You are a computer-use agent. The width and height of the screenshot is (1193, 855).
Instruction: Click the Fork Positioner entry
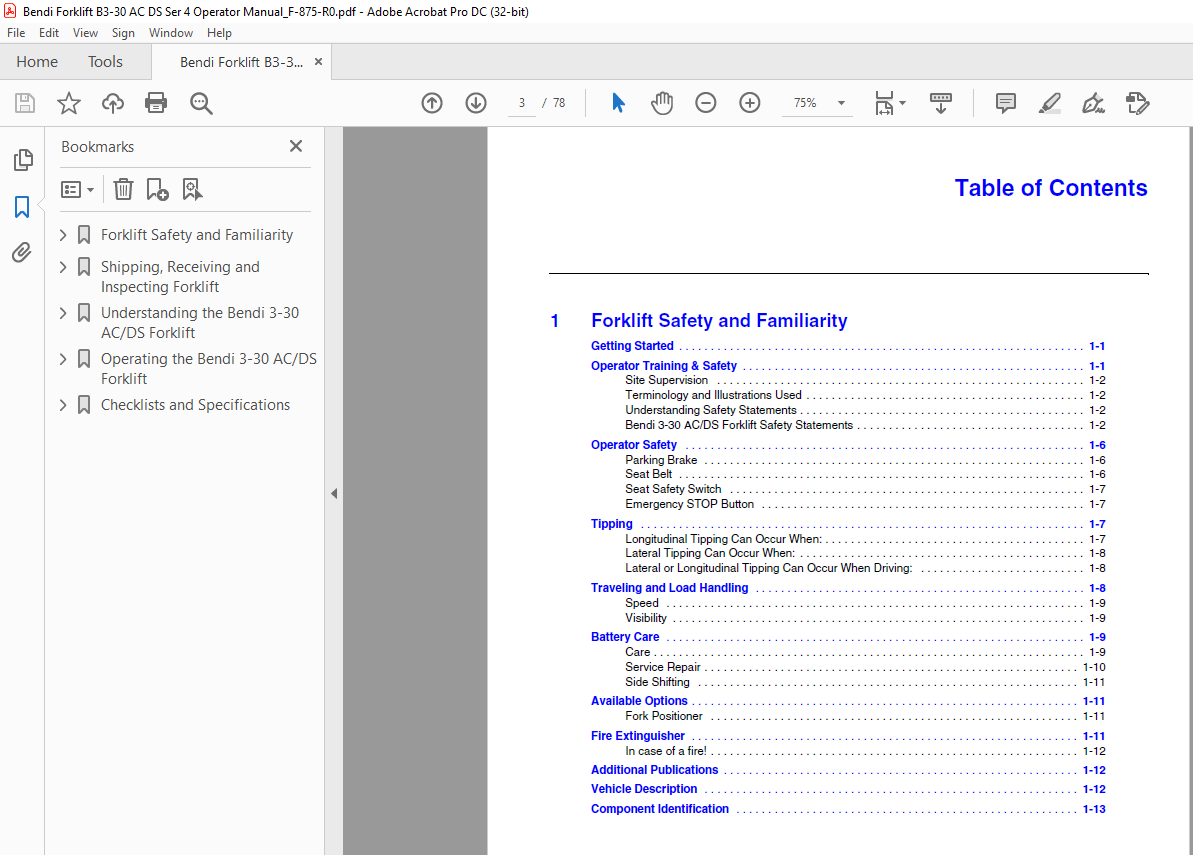click(x=663, y=717)
